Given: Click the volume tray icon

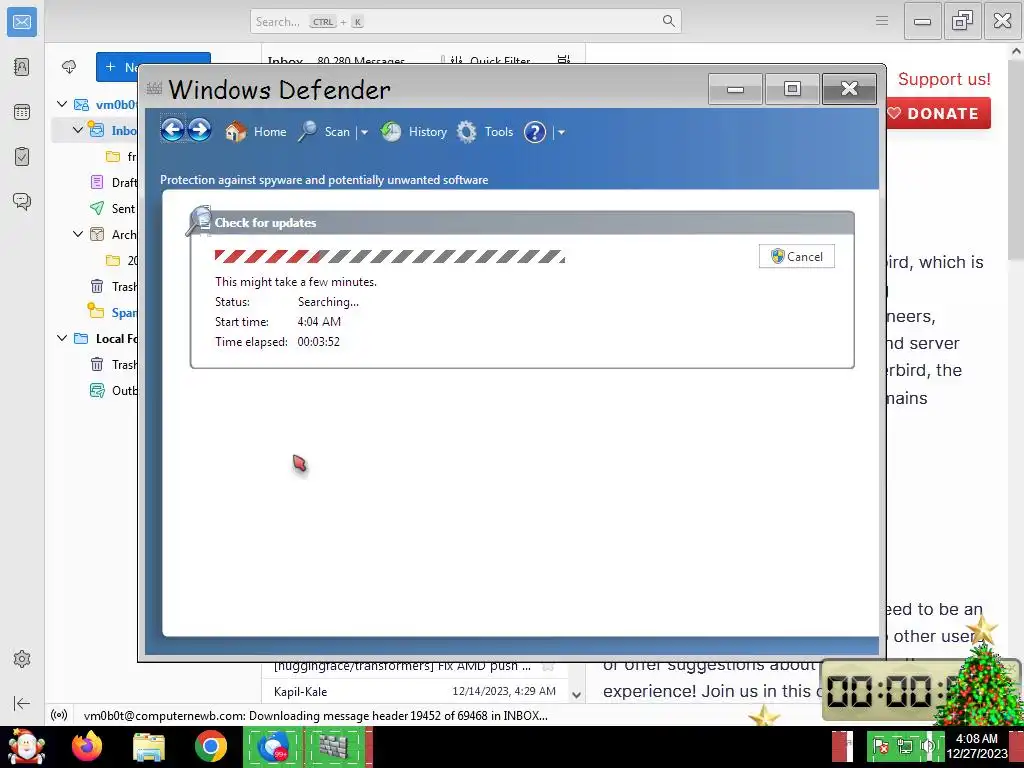Looking at the screenshot, I should [928, 746].
